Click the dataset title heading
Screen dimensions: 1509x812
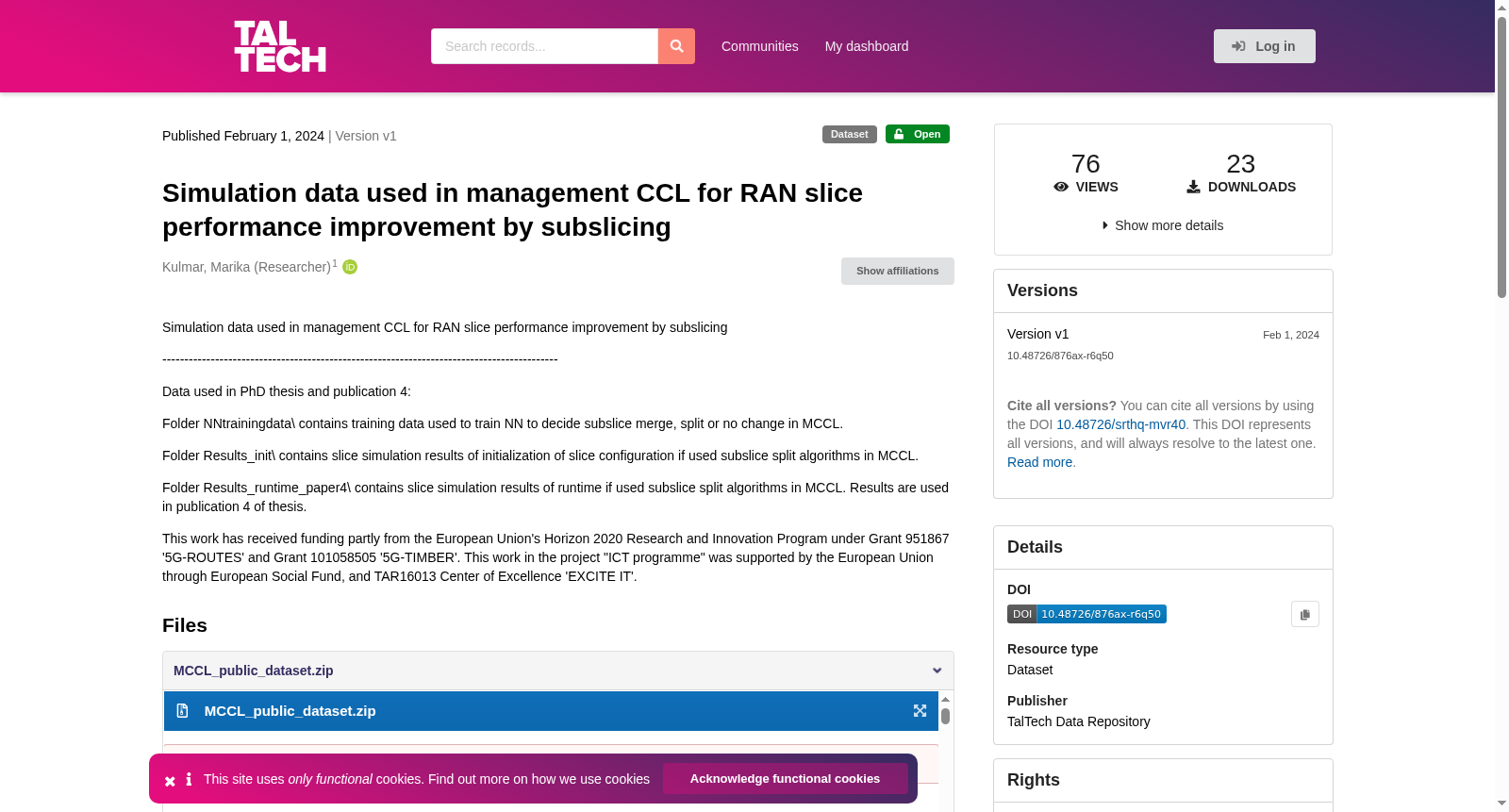[x=512, y=209]
